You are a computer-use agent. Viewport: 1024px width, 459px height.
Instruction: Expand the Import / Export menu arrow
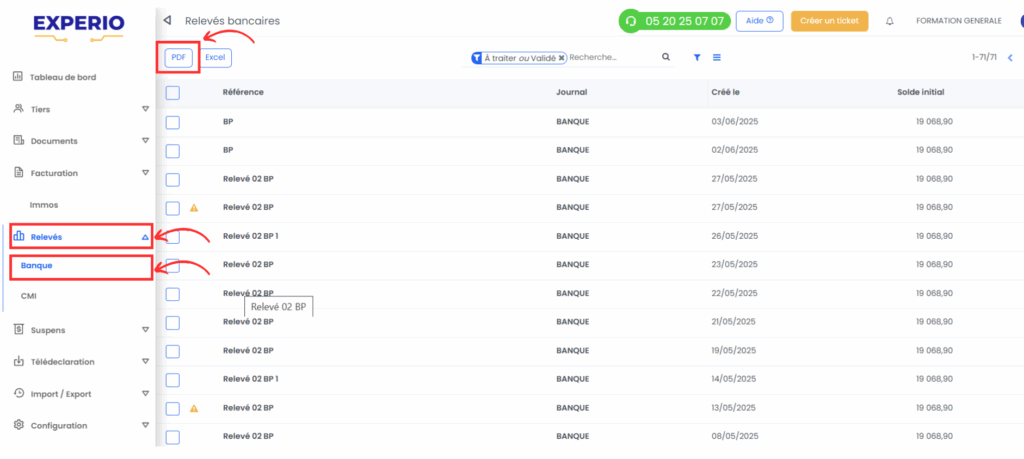146,394
